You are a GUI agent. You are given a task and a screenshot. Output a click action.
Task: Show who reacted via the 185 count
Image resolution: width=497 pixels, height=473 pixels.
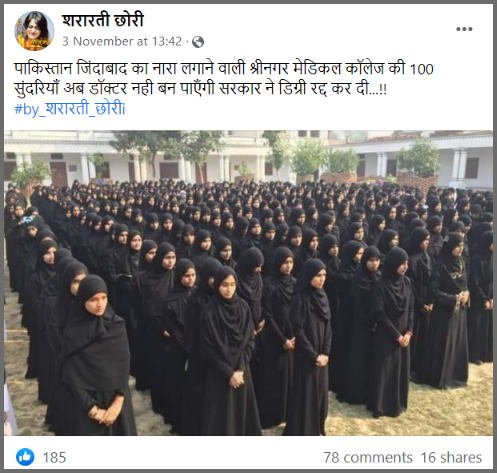click(x=54, y=457)
